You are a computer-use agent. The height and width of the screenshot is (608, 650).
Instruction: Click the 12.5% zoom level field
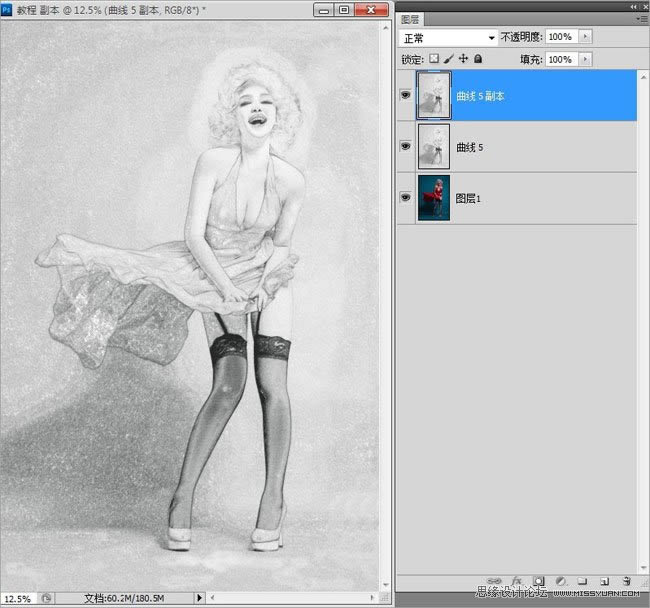pyautogui.click(x=17, y=597)
